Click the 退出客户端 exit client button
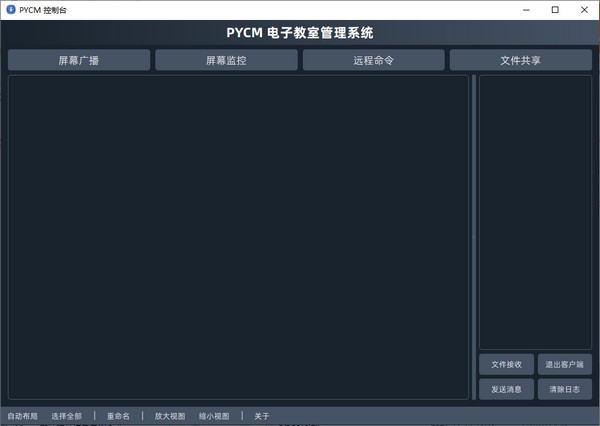The width and height of the screenshot is (600, 426). pyautogui.click(x=565, y=364)
